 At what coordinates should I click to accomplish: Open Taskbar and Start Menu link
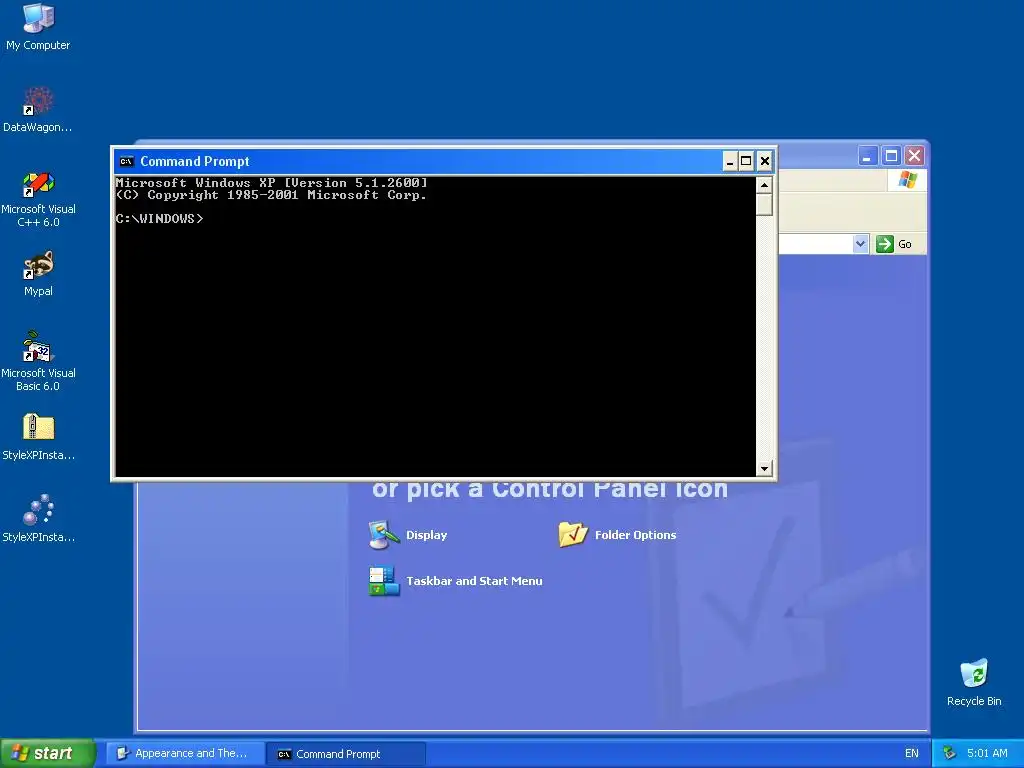tap(474, 581)
